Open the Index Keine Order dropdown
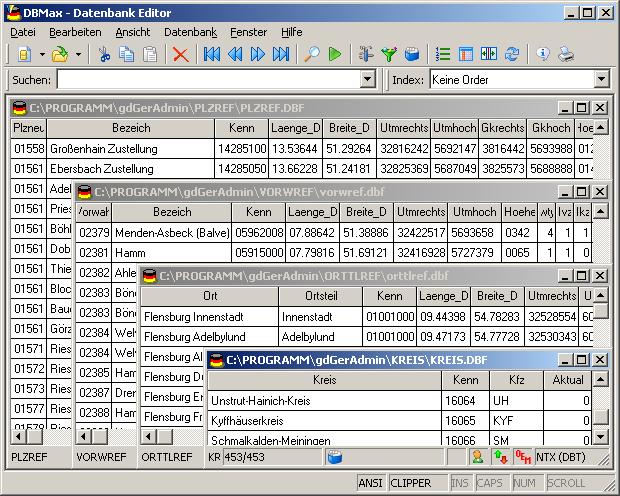Viewport: 620px width, 496px height. [x=601, y=80]
